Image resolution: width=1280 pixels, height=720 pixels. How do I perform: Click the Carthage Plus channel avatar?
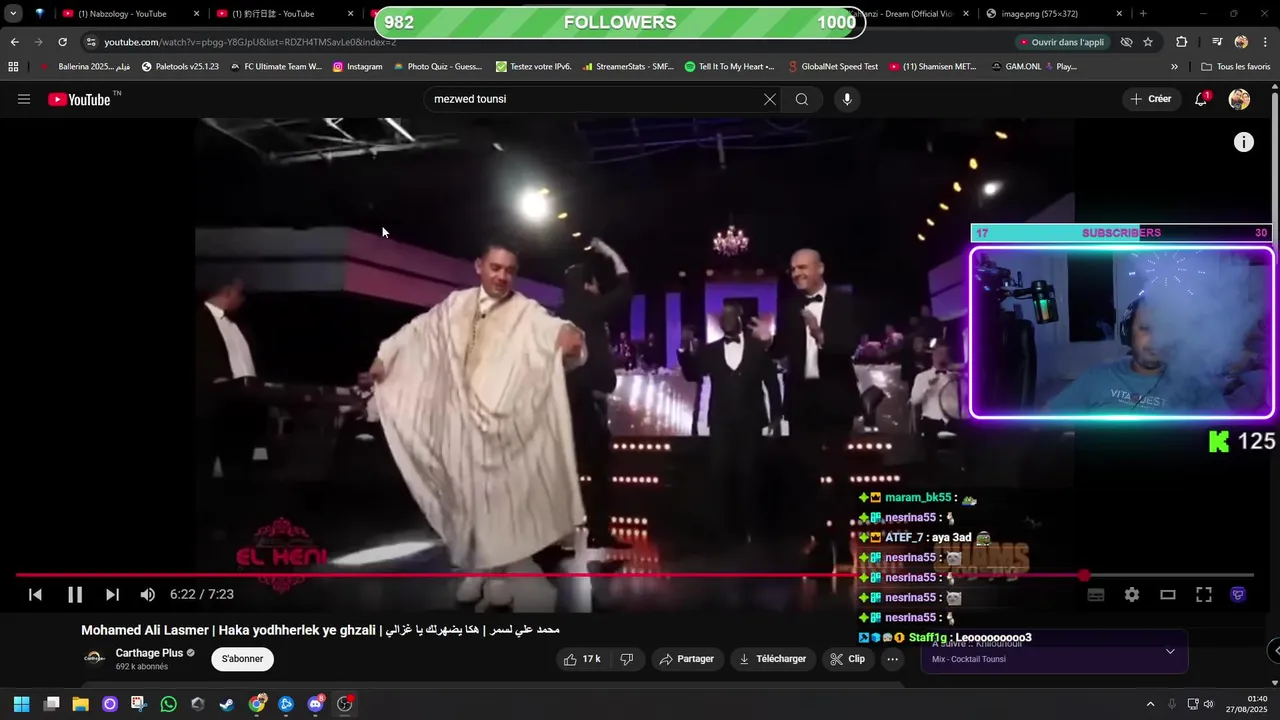(x=94, y=658)
